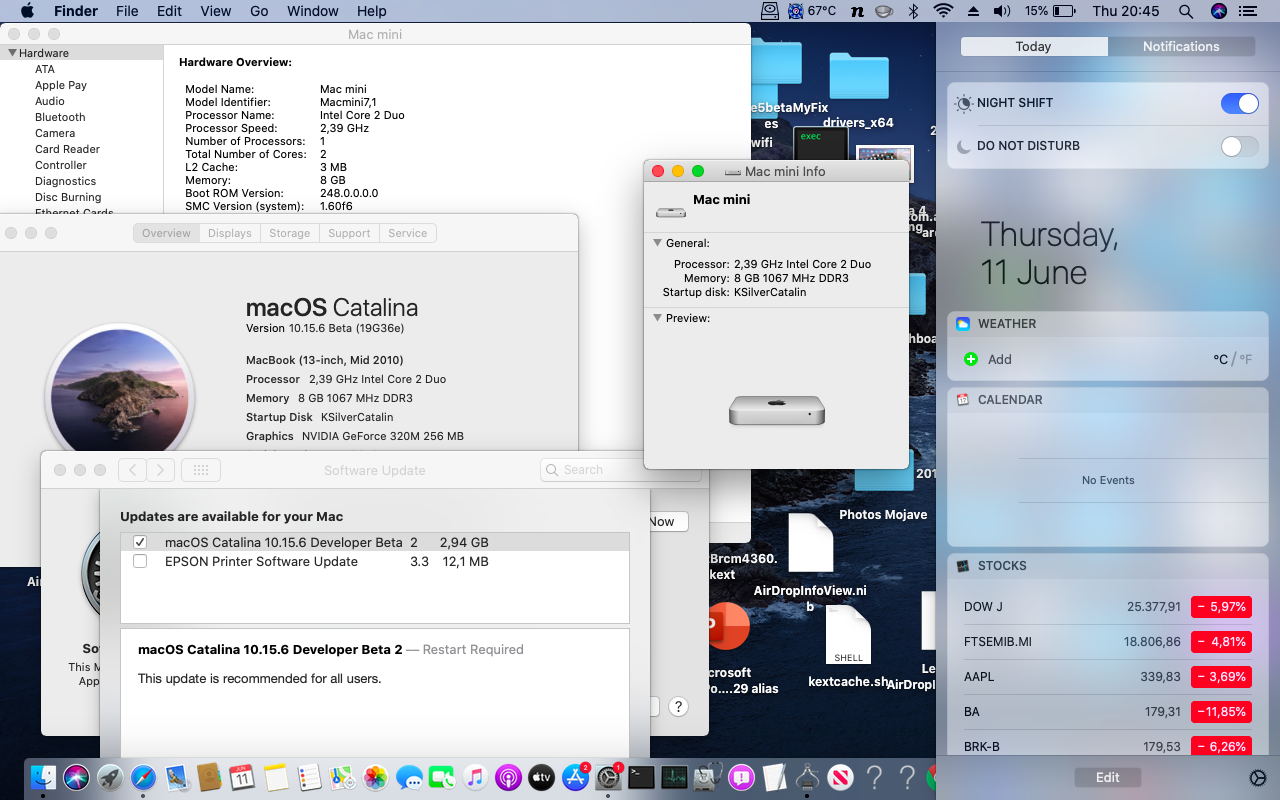Select Bluetooth in the Hardware sidebar

60,117
